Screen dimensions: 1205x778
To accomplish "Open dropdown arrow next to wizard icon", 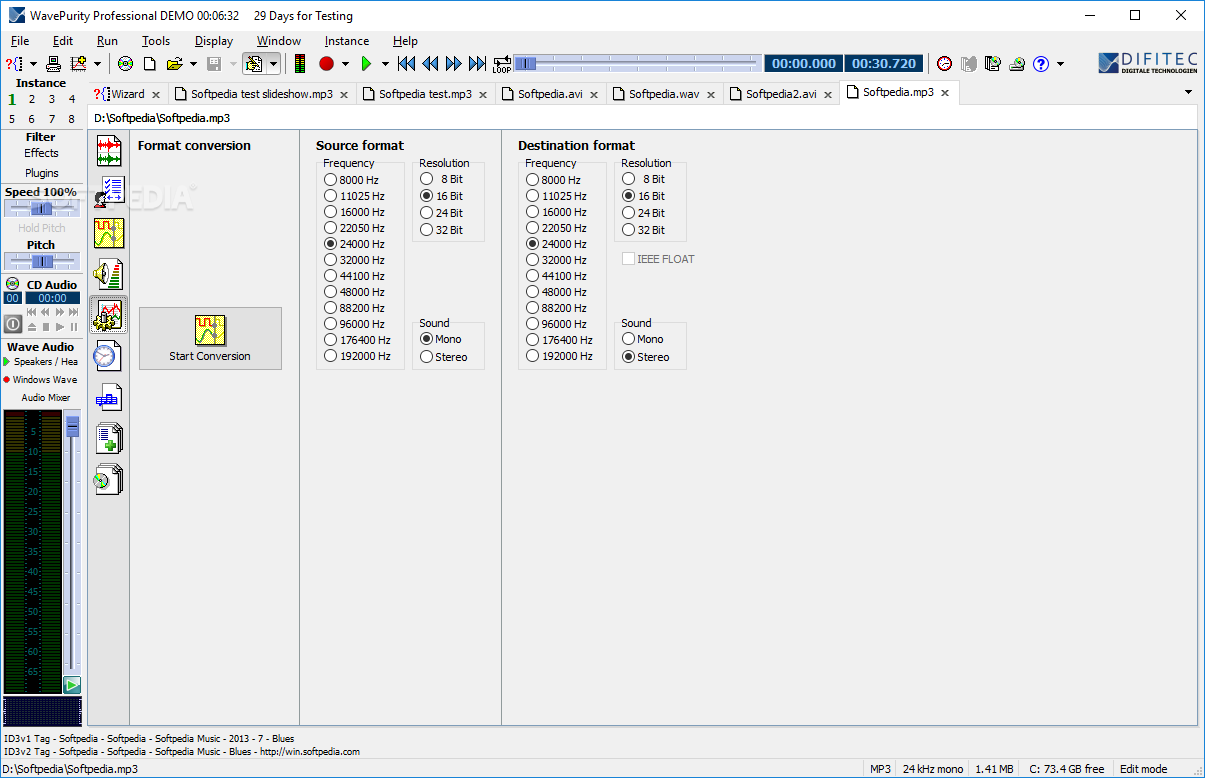I will [33, 64].
